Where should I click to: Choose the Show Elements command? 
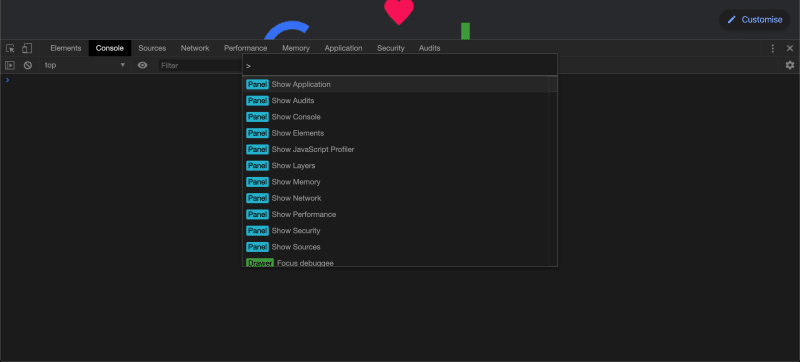[395, 133]
